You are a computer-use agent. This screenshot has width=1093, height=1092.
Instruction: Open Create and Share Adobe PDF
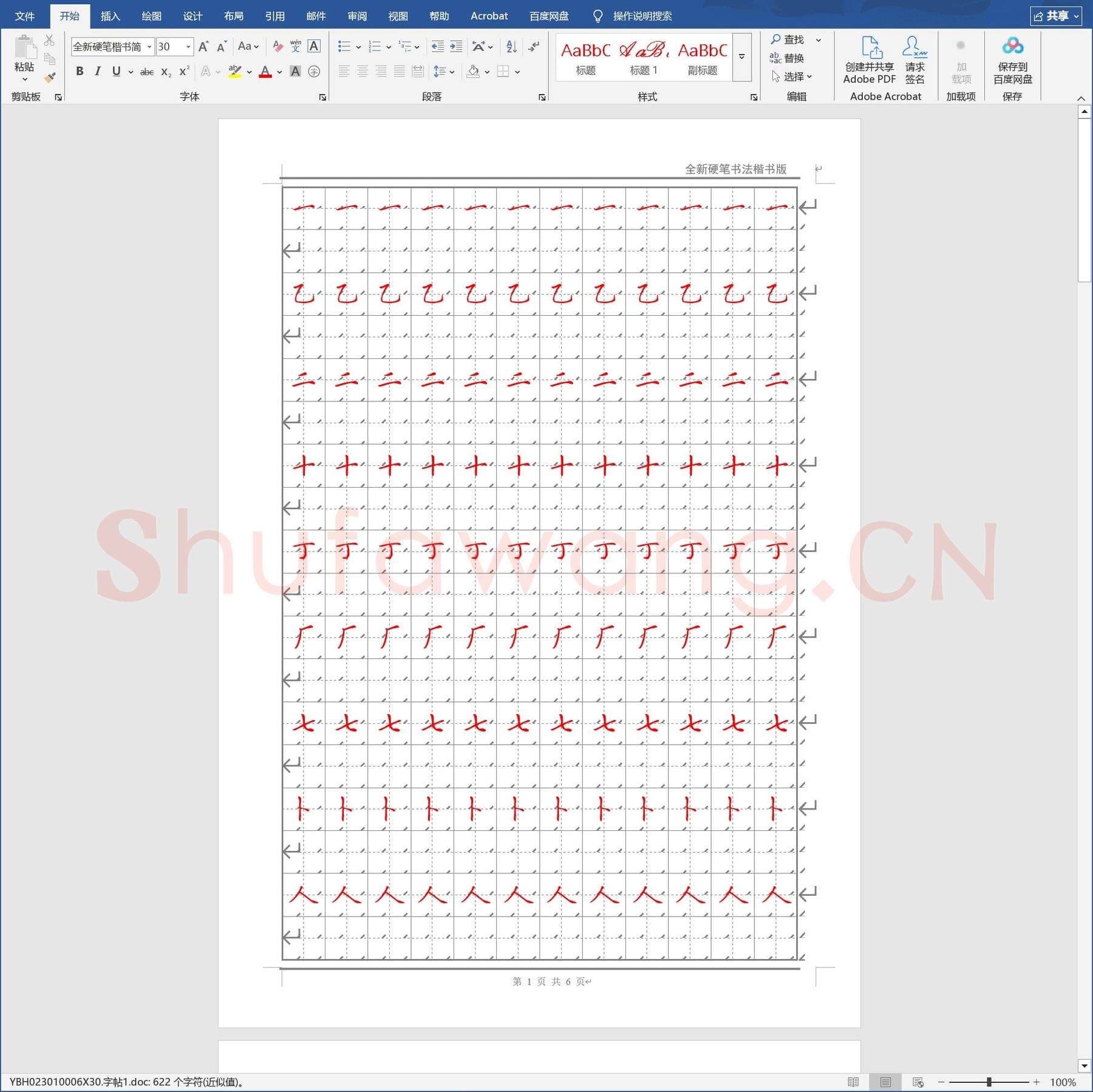(x=870, y=60)
